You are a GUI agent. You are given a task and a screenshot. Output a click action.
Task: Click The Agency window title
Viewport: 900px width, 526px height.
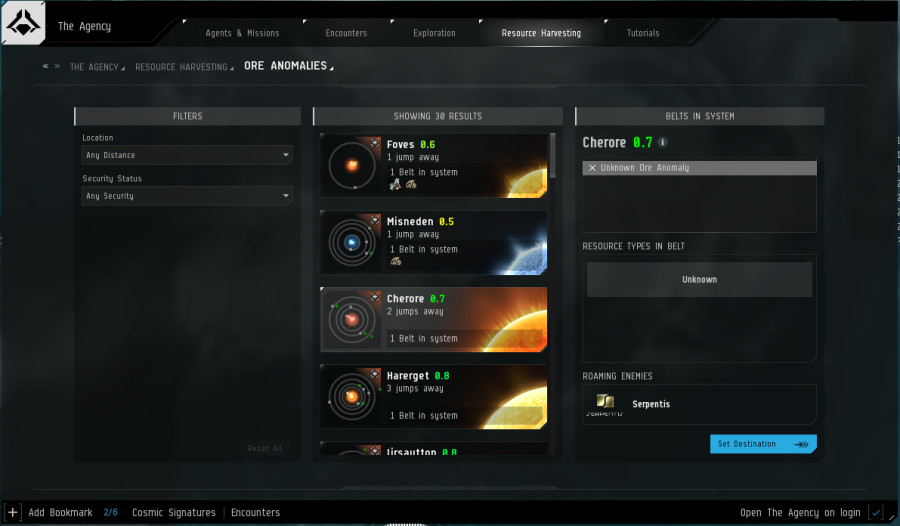pyautogui.click(x=84, y=26)
